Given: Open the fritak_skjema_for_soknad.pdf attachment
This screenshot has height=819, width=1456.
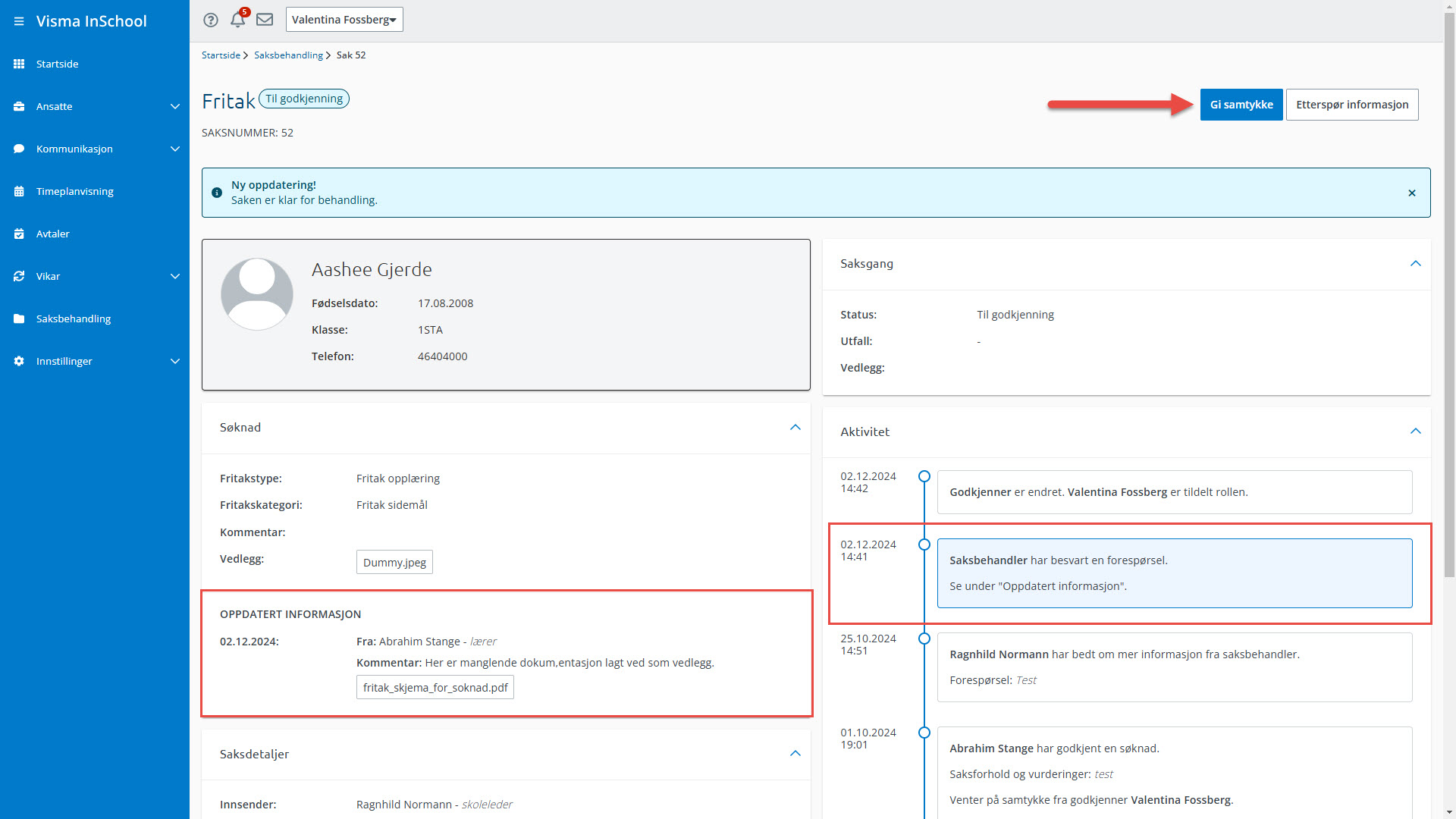Looking at the screenshot, I should (435, 688).
